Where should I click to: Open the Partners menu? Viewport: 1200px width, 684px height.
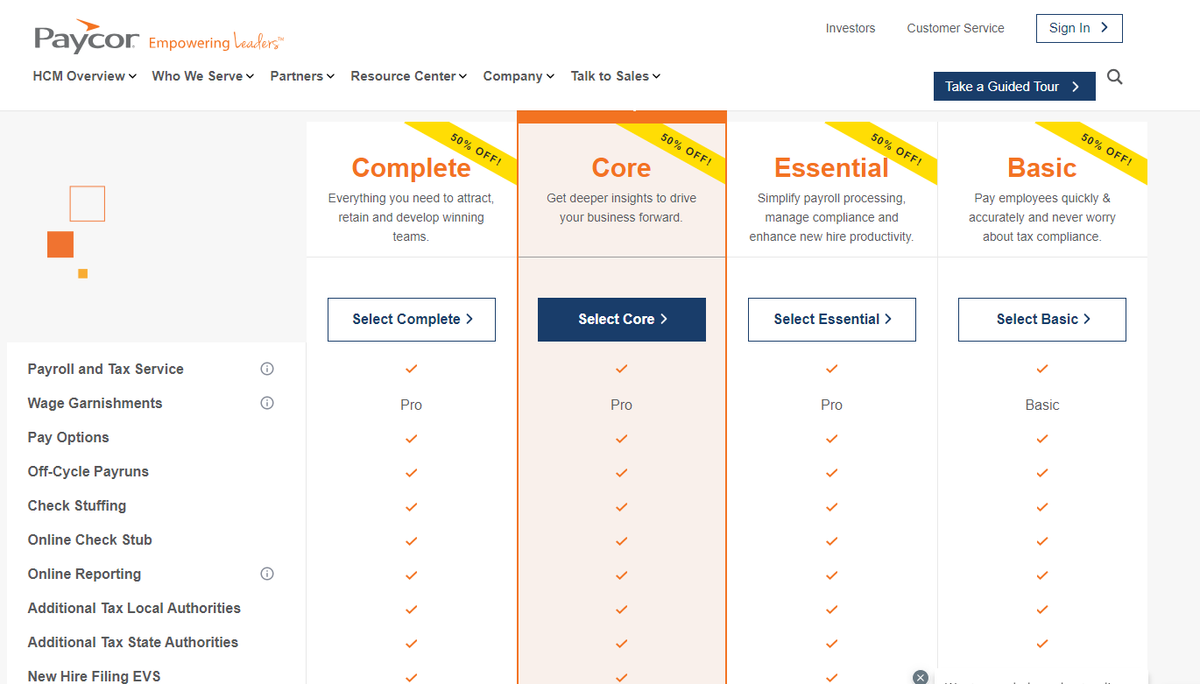(302, 76)
